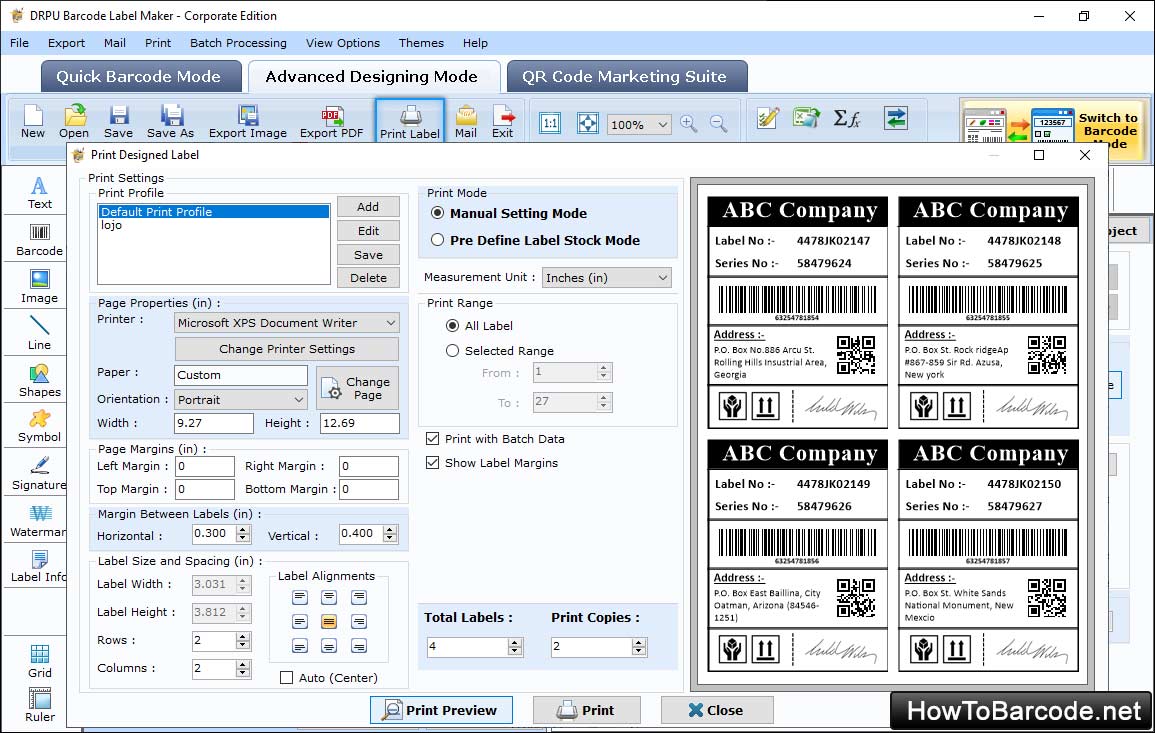Click the Change Printer Settings button
This screenshot has width=1155, height=733.
point(287,349)
